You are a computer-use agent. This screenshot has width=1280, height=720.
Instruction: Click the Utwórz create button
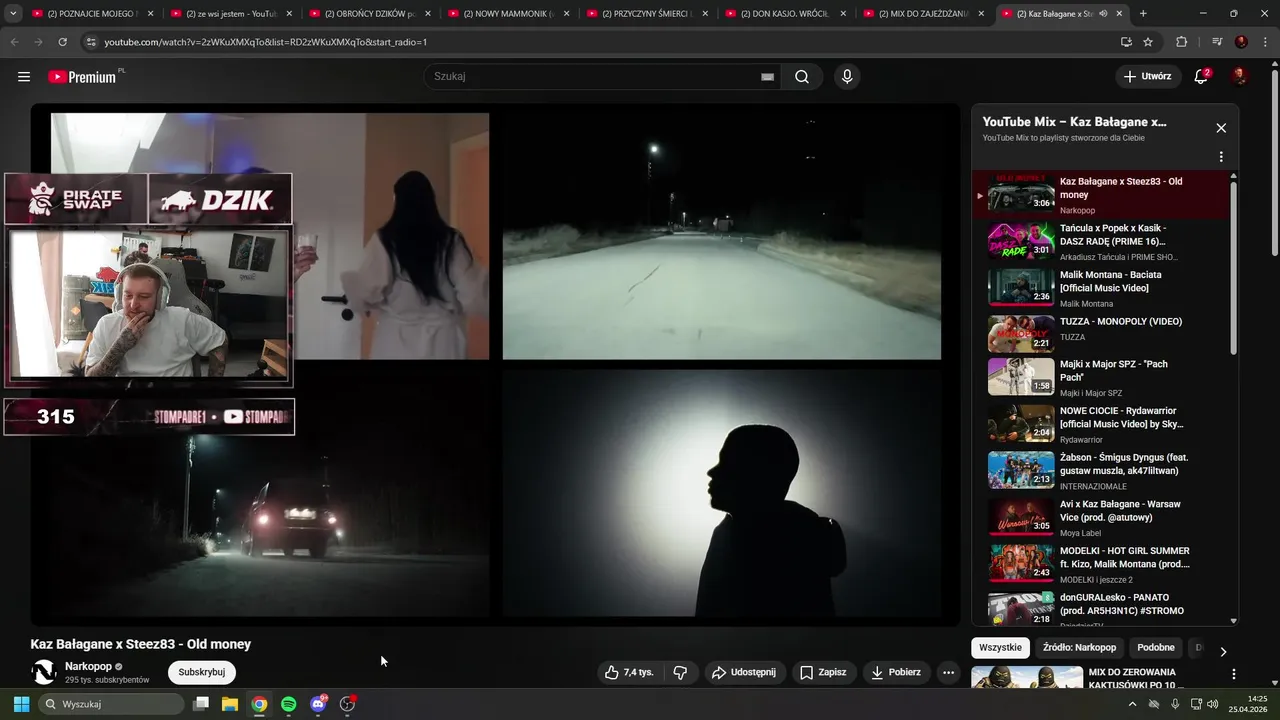(x=1147, y=77)
